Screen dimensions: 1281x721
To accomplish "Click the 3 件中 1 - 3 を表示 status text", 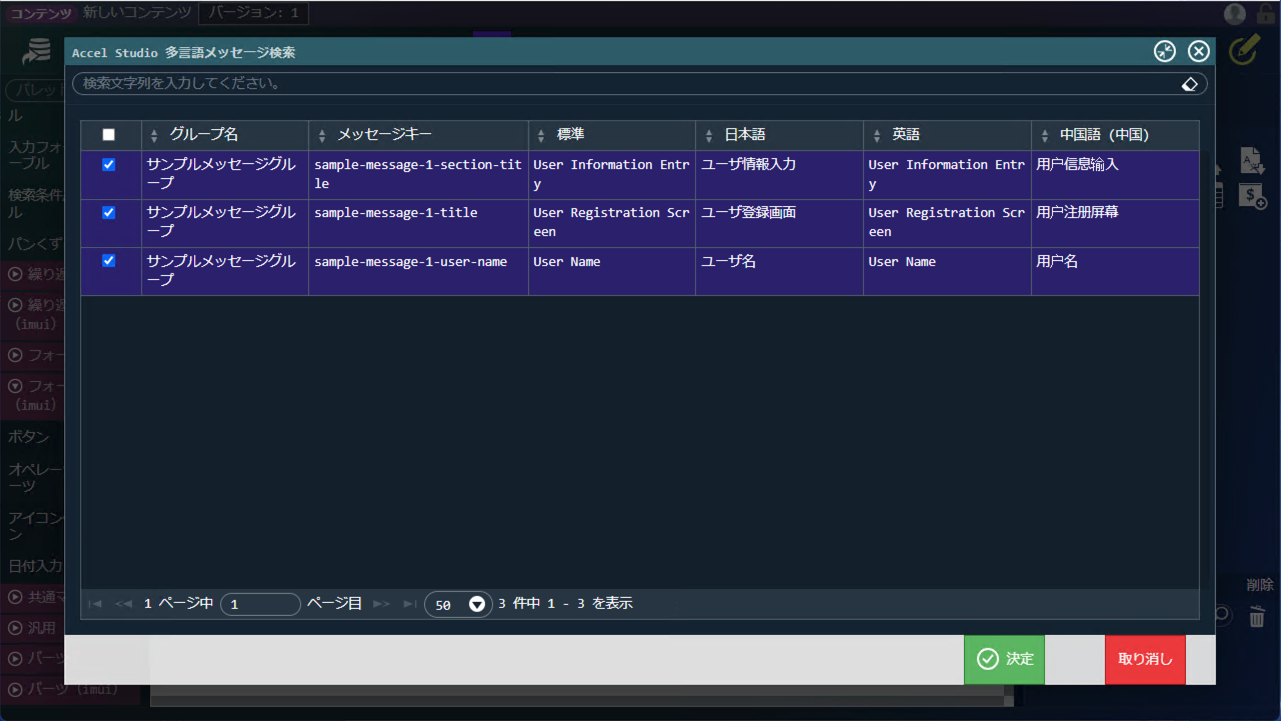I will (x=565, y=604).
